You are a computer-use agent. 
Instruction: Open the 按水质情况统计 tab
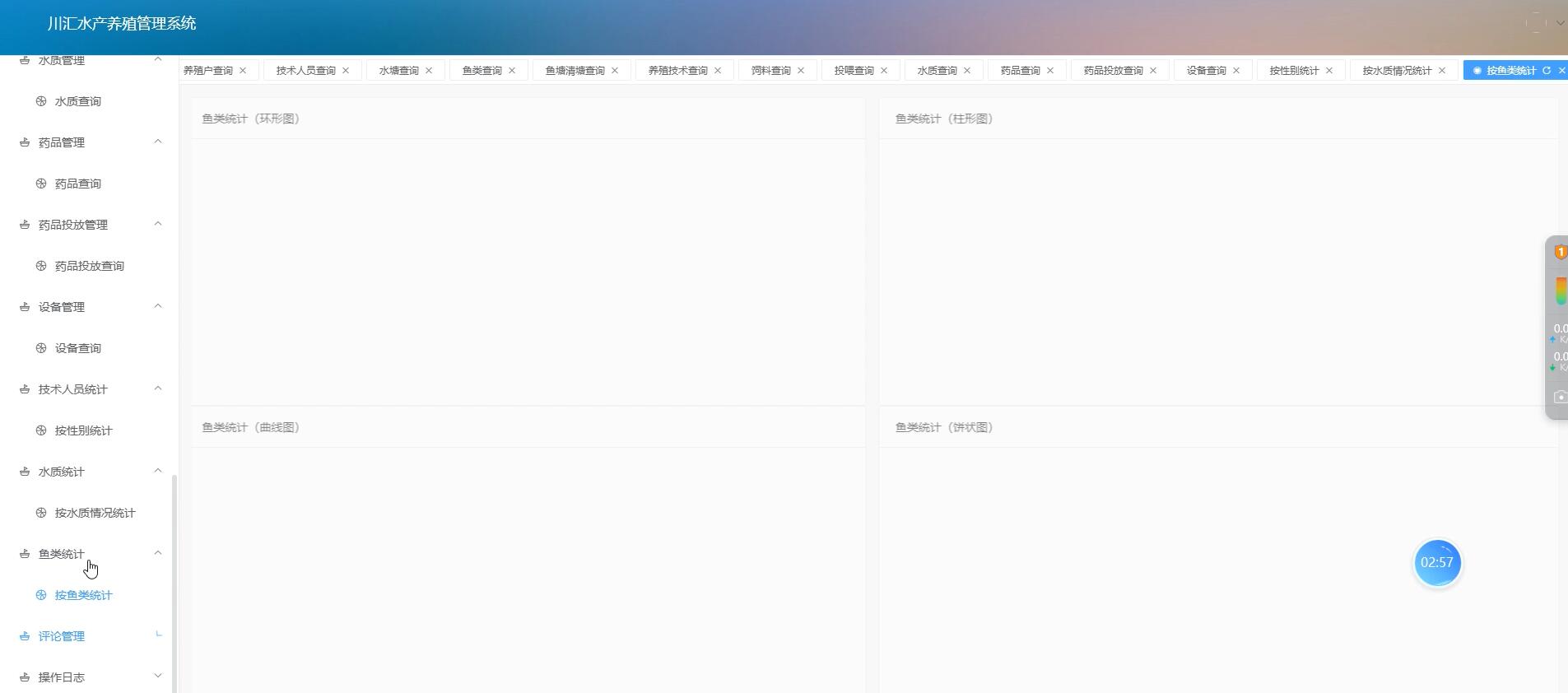click(1398, 71)
